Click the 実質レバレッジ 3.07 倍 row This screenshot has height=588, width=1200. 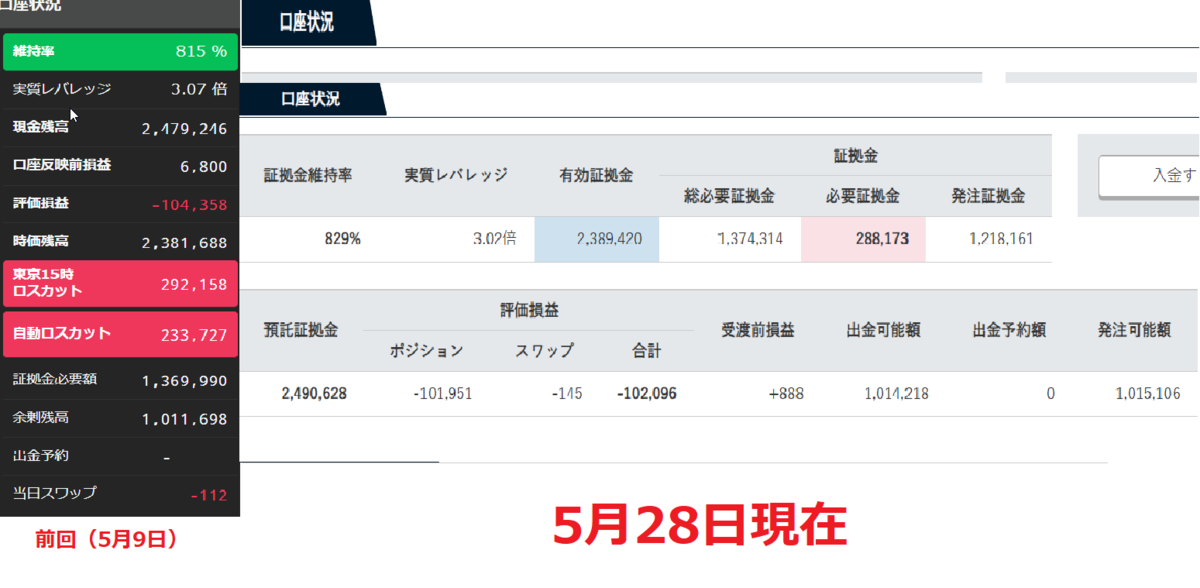click(120, 89)
